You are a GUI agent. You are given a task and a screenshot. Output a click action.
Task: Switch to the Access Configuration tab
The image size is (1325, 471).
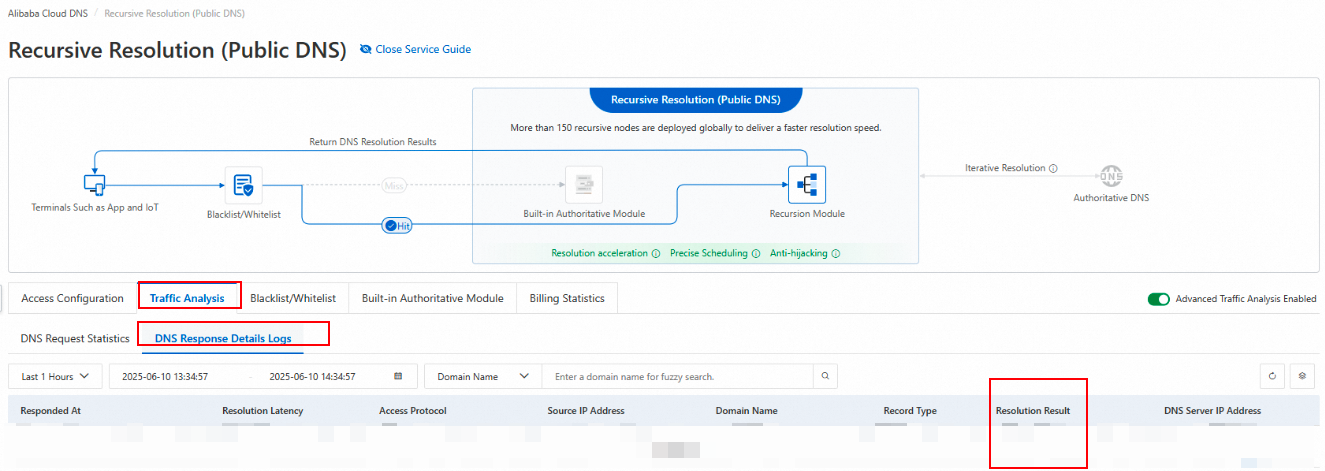73,298
